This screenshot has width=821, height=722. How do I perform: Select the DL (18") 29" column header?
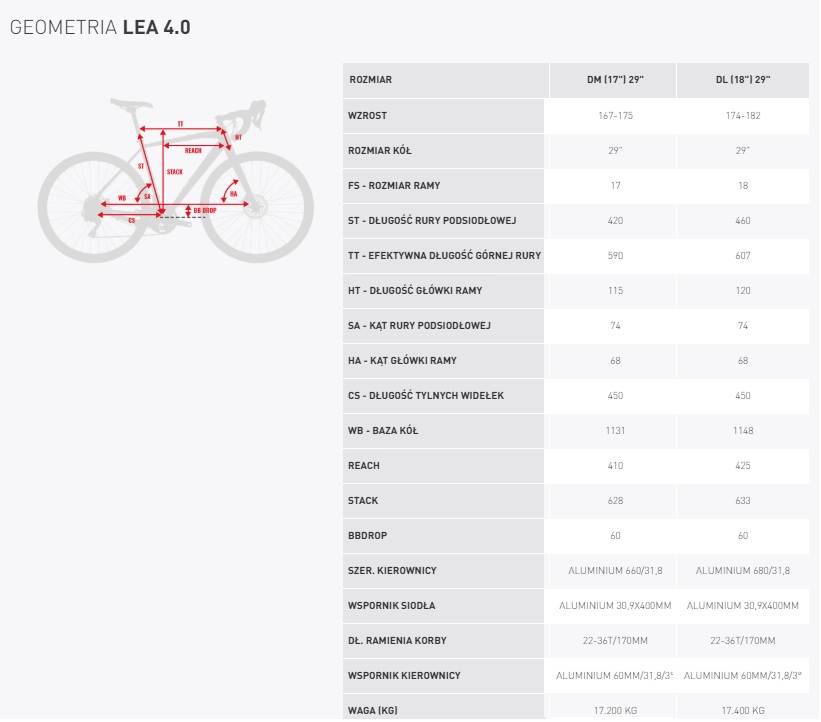(743, 80)
